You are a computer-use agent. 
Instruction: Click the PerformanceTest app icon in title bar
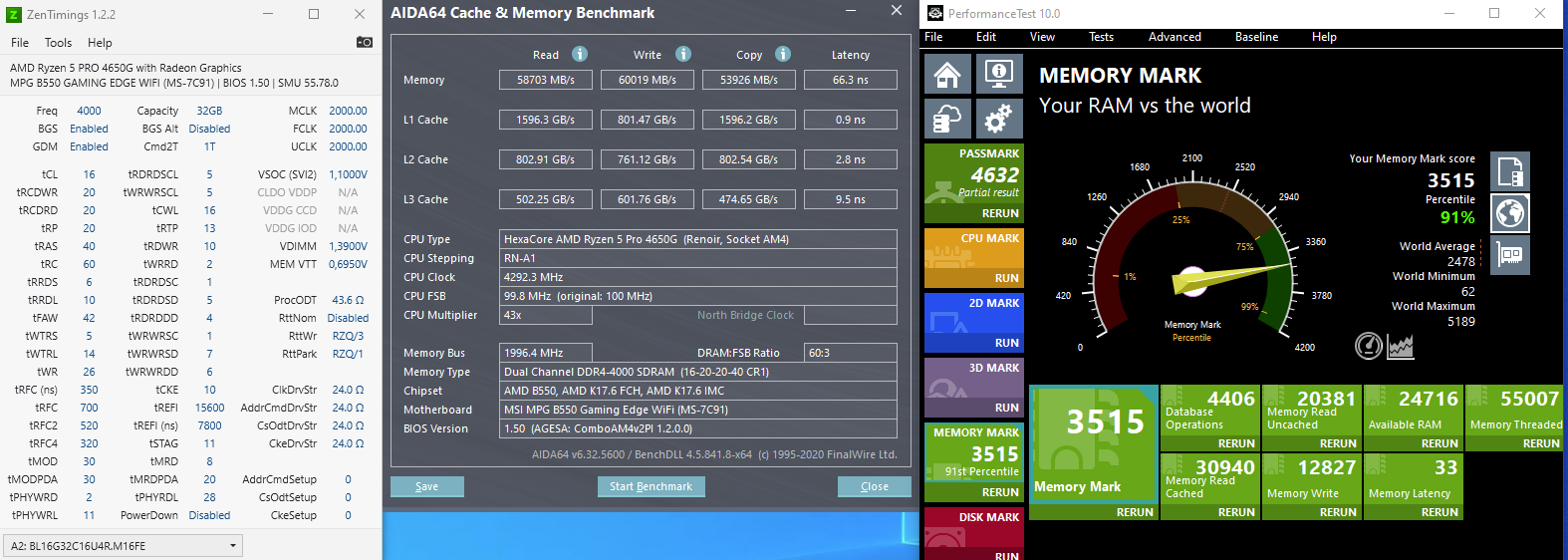point(935,14)
